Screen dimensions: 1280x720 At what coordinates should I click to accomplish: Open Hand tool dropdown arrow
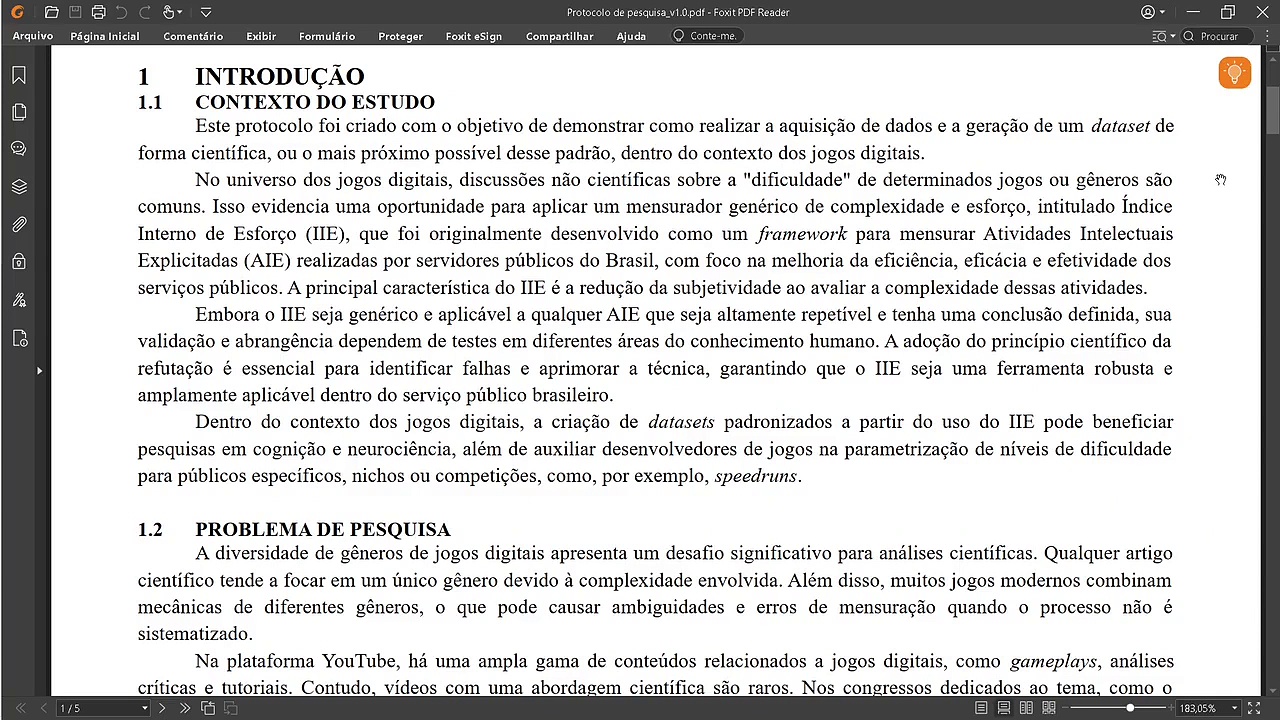point(180,13)
